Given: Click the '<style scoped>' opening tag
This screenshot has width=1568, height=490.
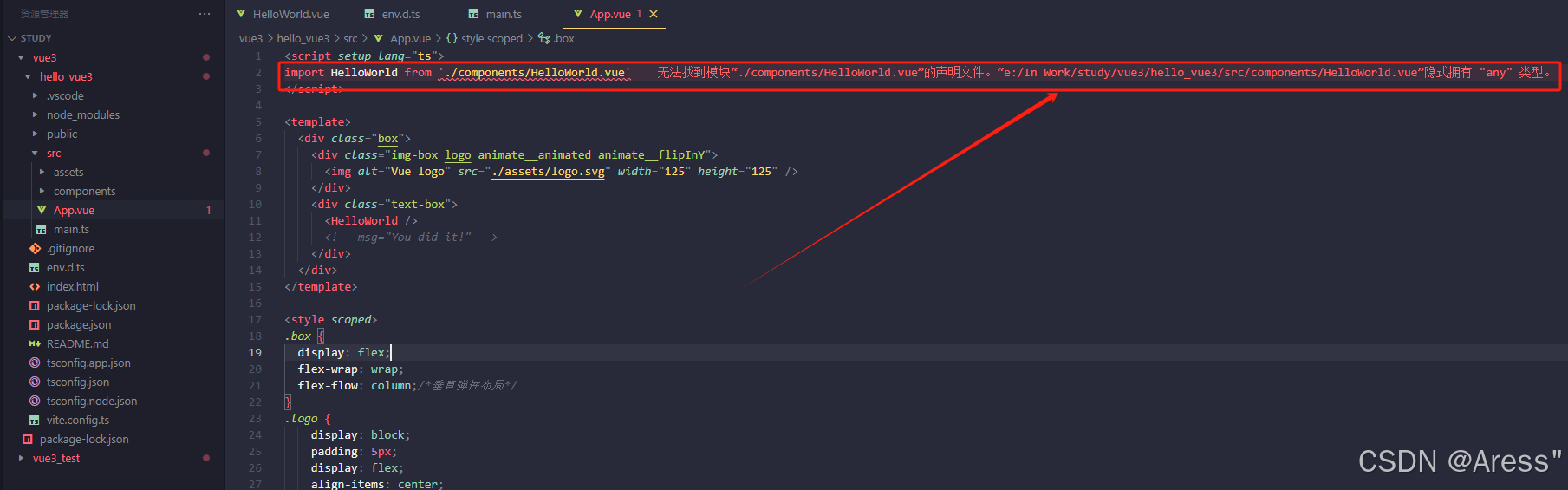Looking at the screenshot, I should [331, 320].
